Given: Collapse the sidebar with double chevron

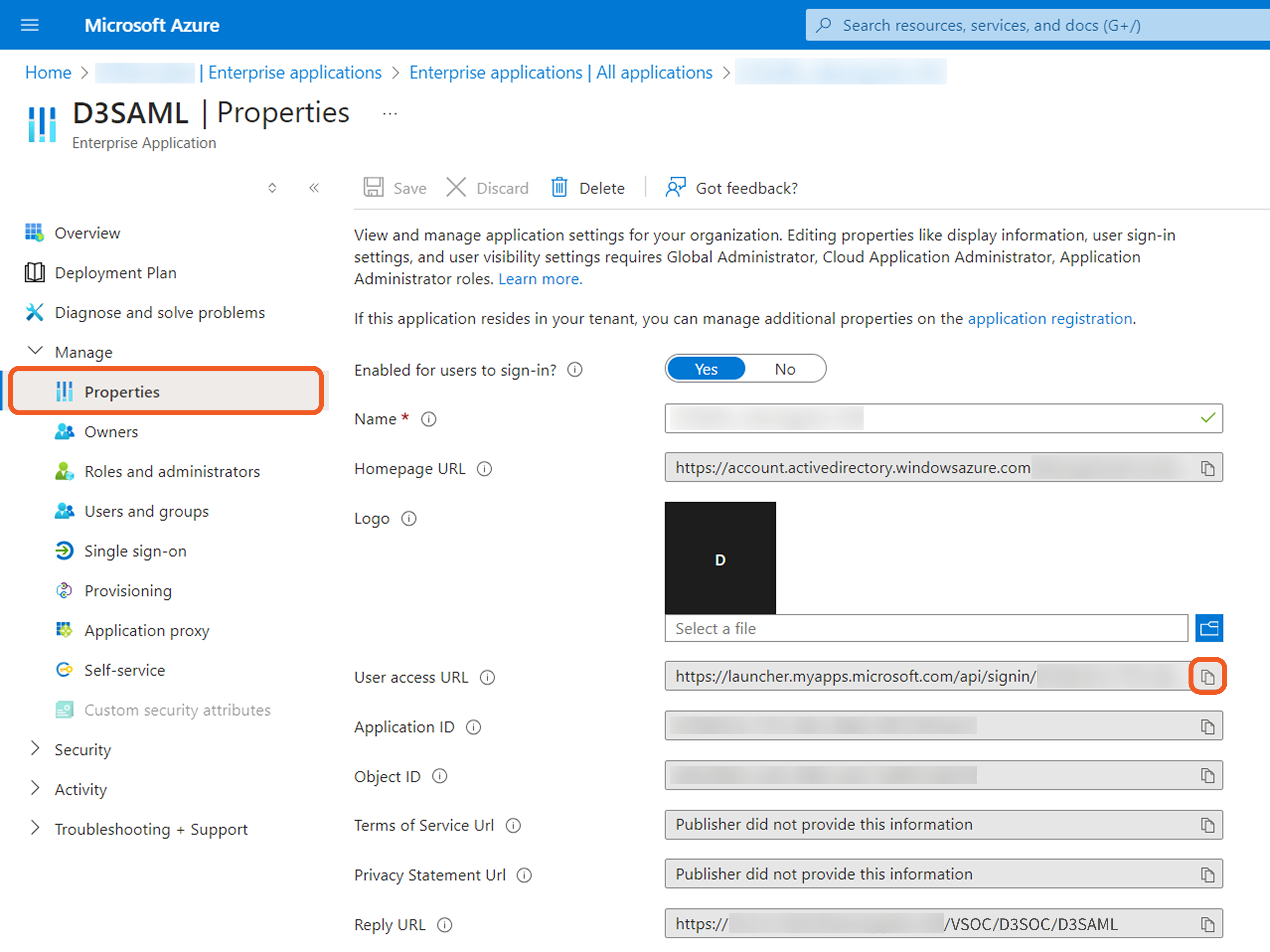Looking at the screenshot, I should 314,188.
